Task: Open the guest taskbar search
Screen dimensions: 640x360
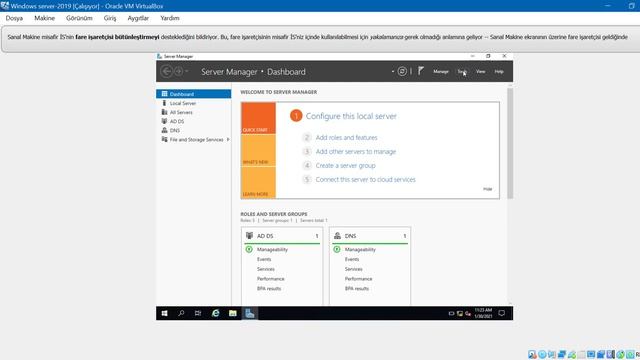Action: point(181,313)
